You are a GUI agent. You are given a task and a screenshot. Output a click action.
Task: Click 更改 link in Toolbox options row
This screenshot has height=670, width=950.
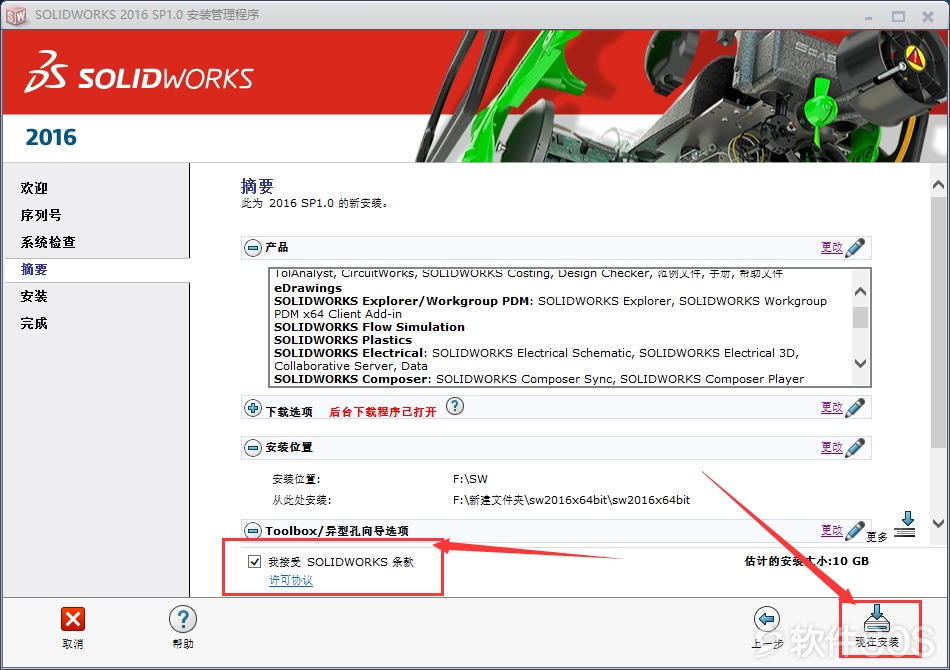(x=831, y=531)
